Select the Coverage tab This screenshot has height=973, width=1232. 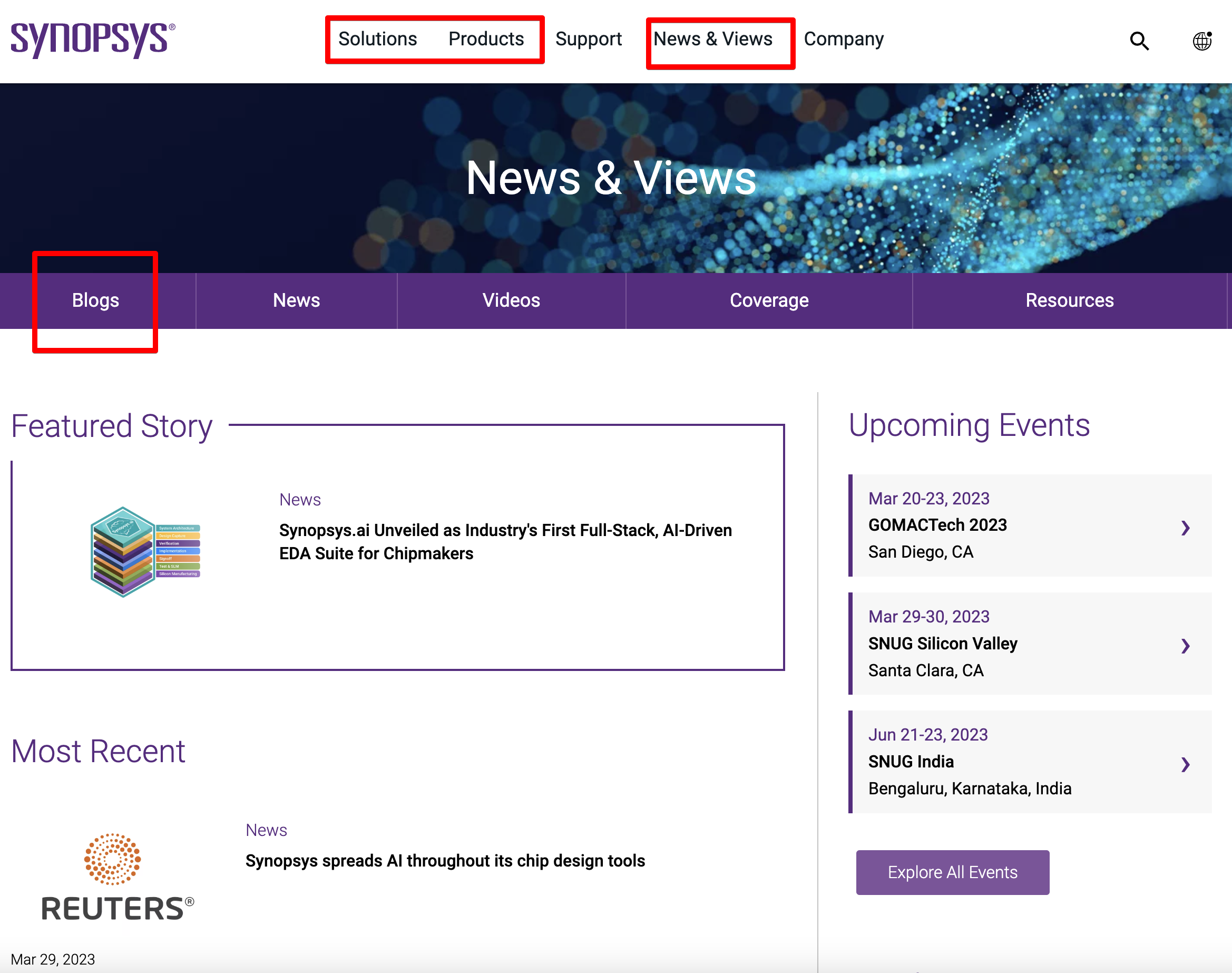(x=769, y=300)
